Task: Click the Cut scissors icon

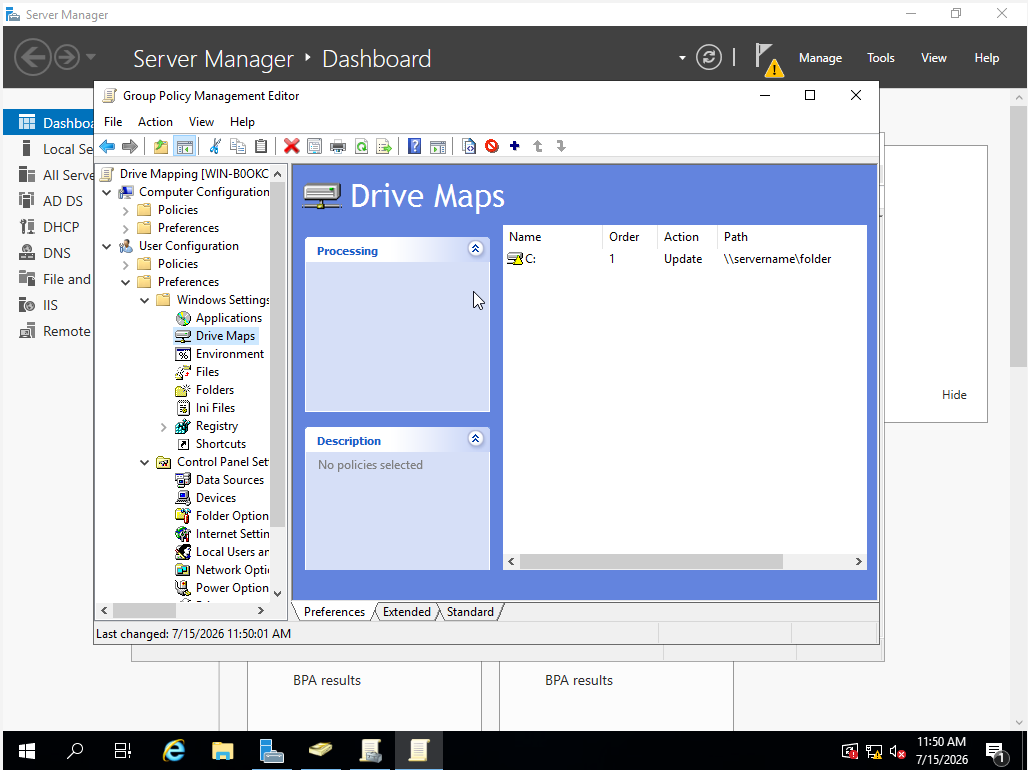Action: [215, 146]
